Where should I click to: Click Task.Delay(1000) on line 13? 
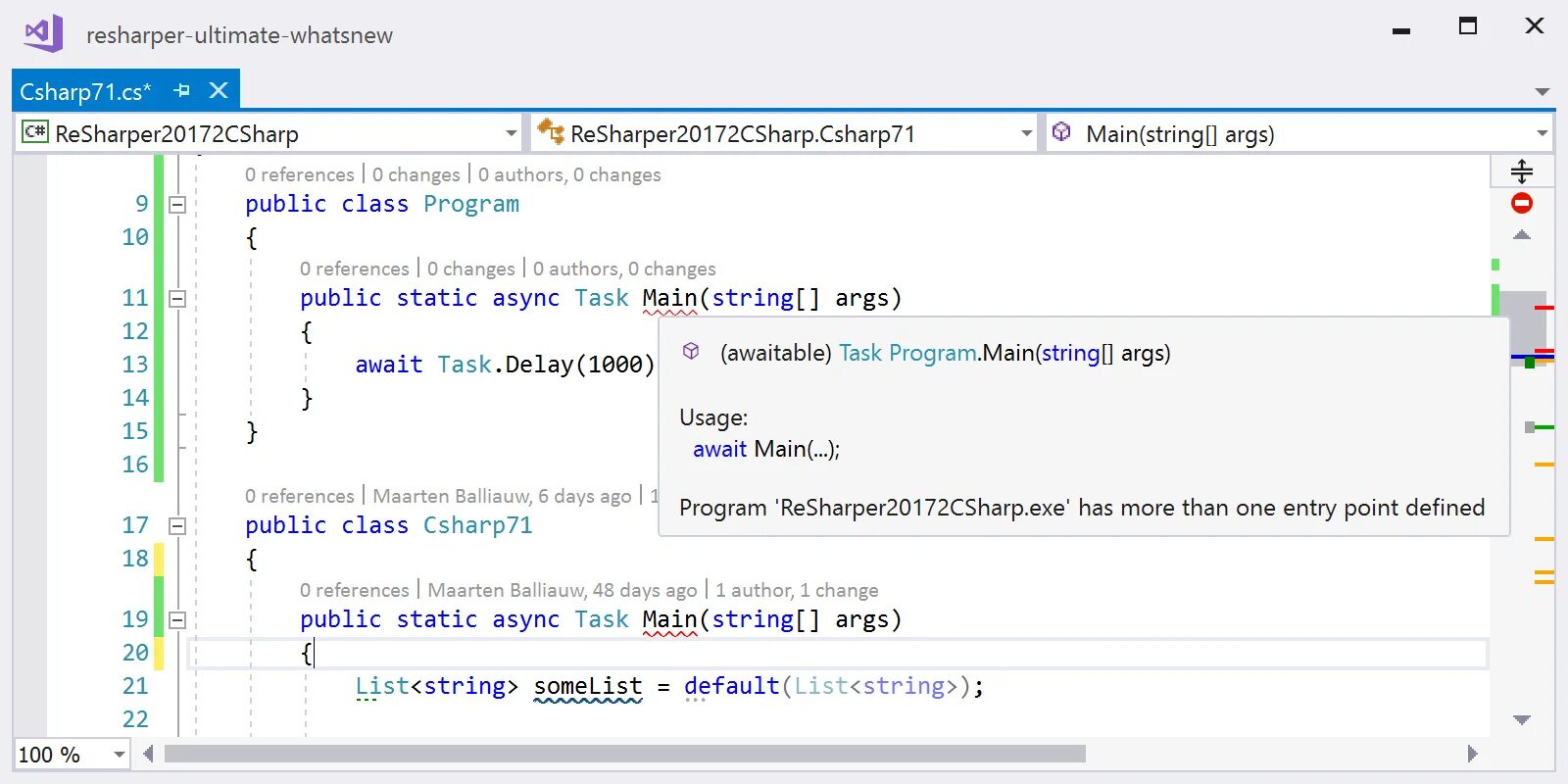tap(546, 365)
